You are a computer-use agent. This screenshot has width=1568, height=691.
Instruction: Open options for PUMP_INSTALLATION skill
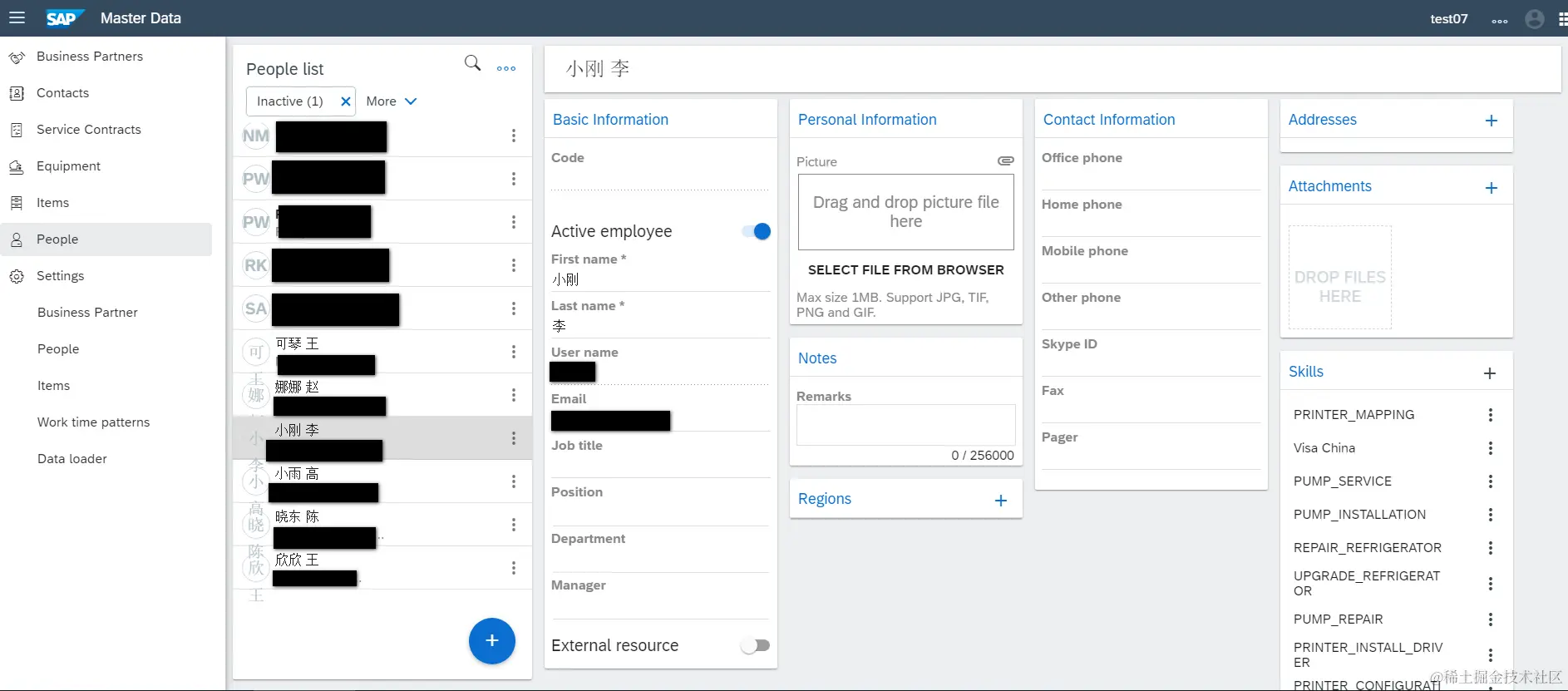pos(1491,515)
